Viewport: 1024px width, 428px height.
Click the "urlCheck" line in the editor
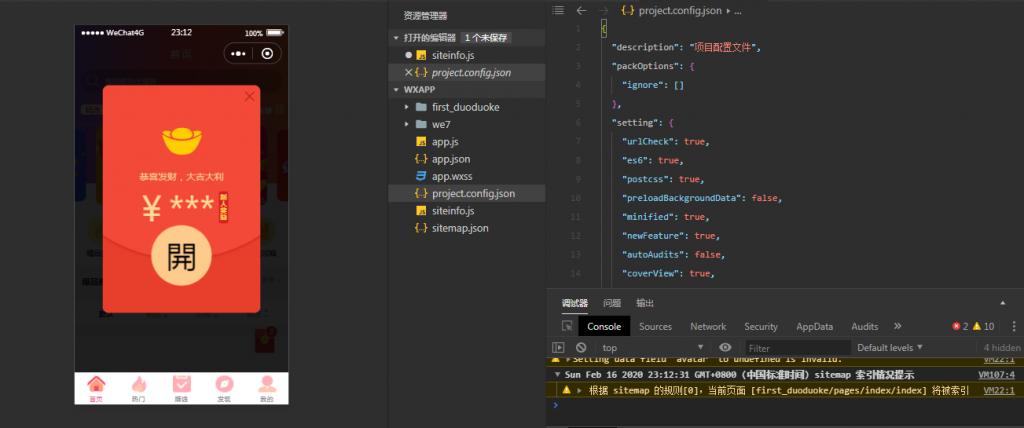click(x=664, y=141)
